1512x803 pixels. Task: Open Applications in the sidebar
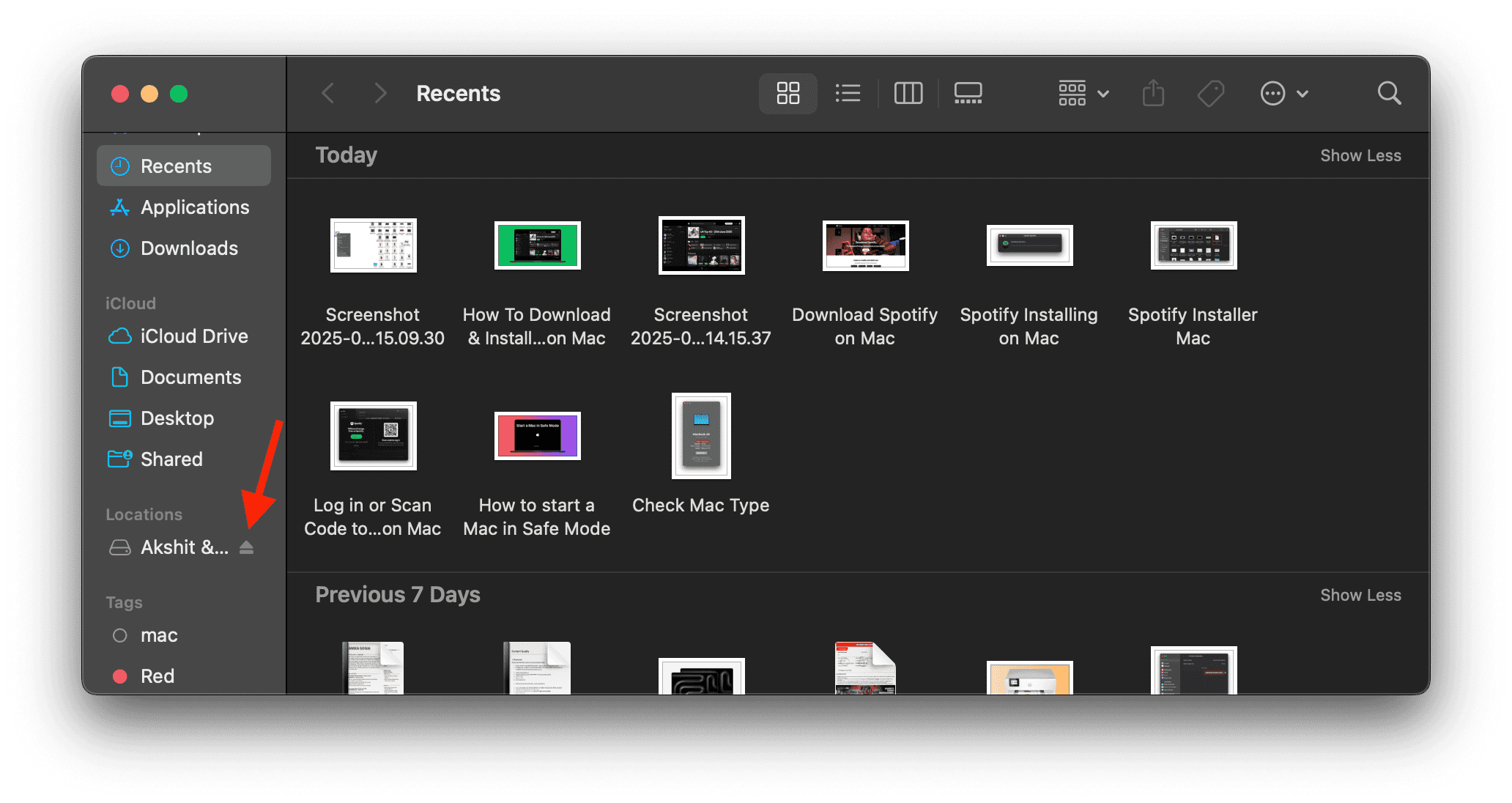click(194, 207)
